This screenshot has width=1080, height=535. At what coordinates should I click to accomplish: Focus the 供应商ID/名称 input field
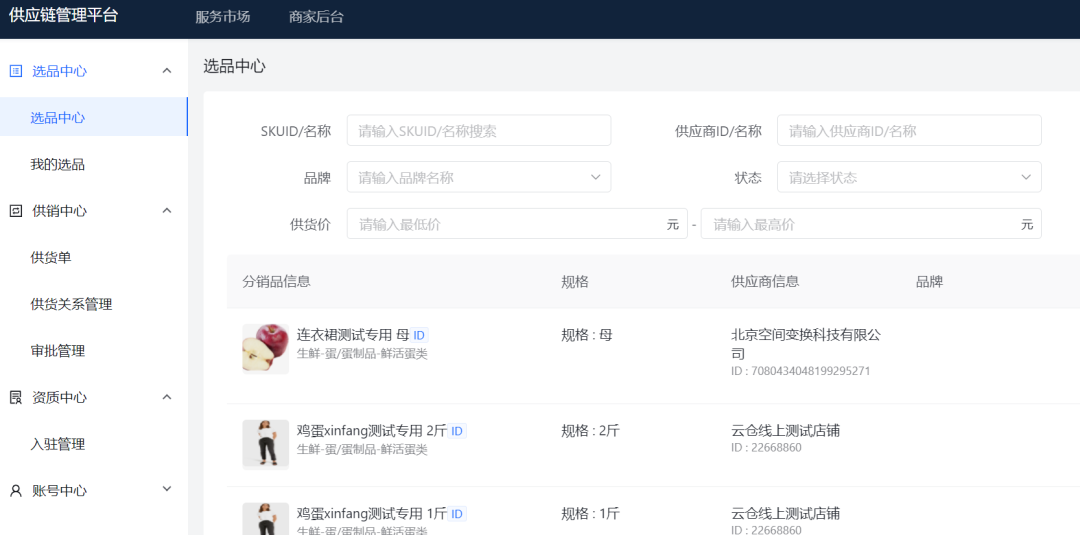click(909, 130)
